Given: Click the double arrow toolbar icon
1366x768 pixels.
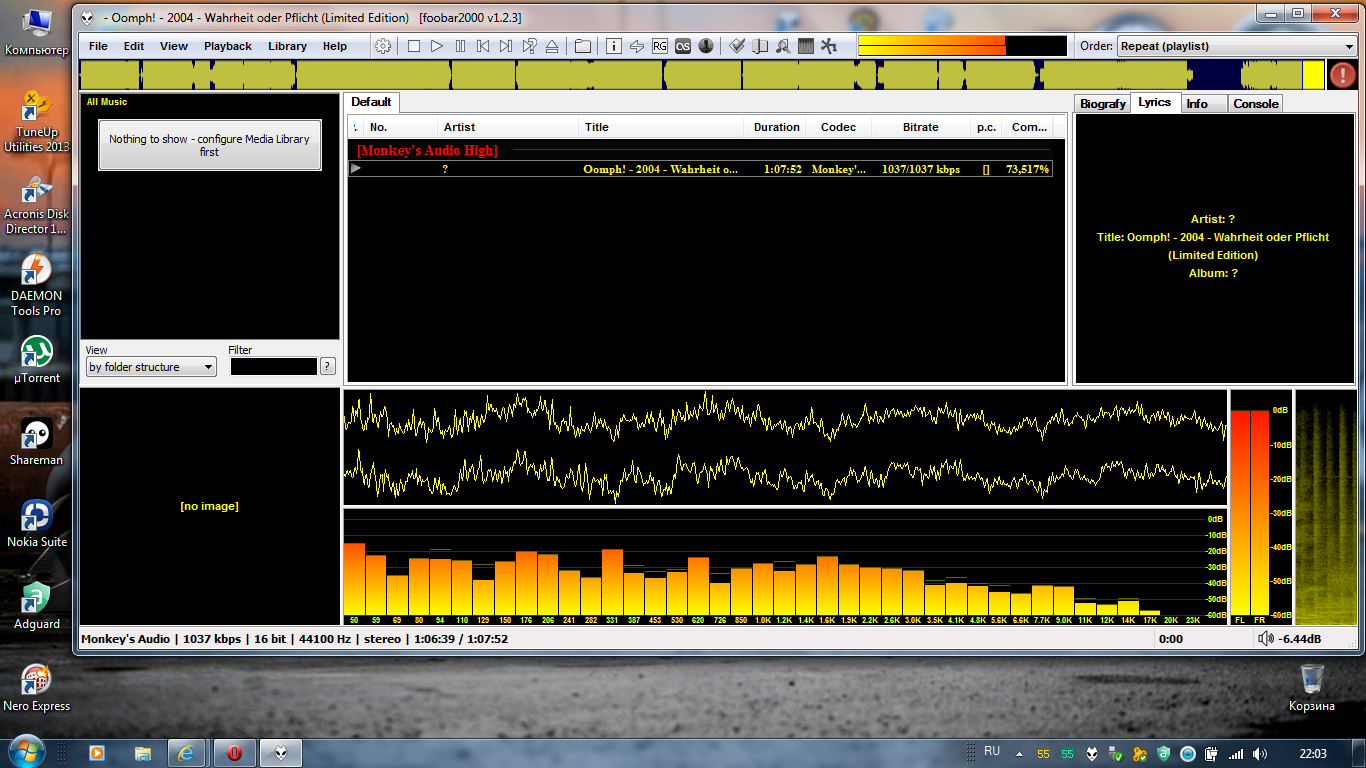Looking at the screenshot, I should pos(637,46).
